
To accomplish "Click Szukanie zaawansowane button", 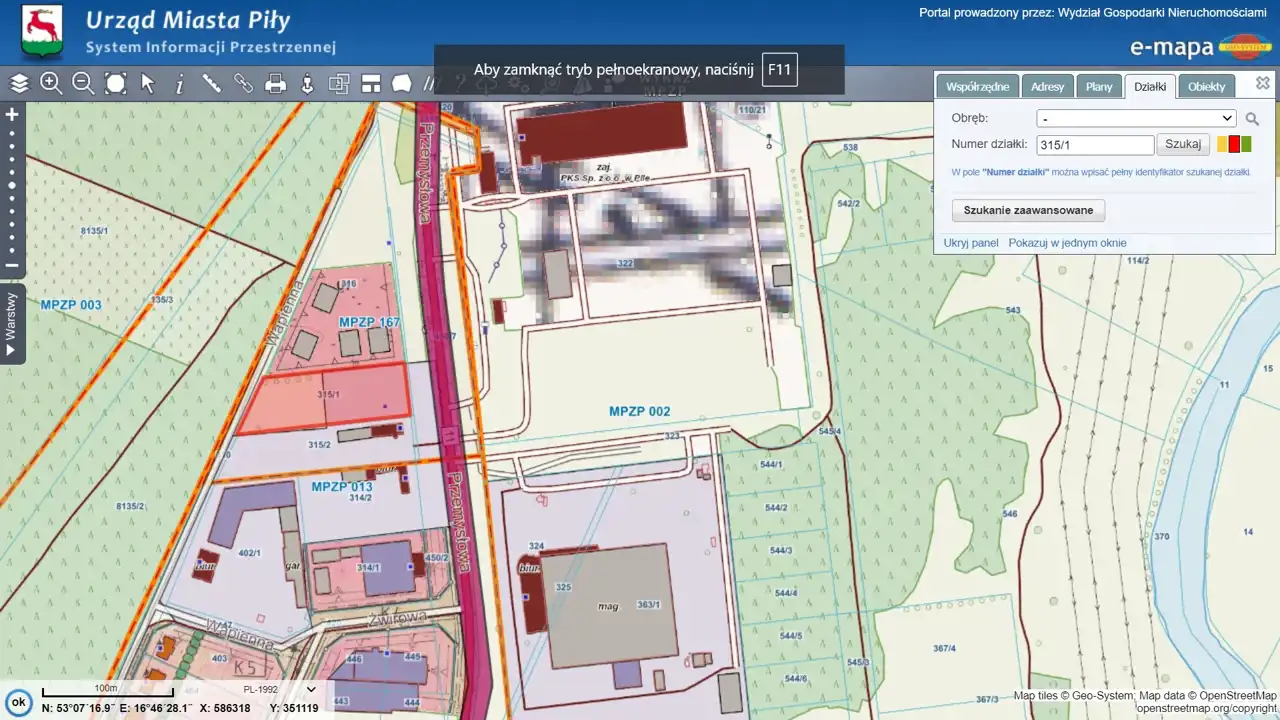I will (1028, 210).
